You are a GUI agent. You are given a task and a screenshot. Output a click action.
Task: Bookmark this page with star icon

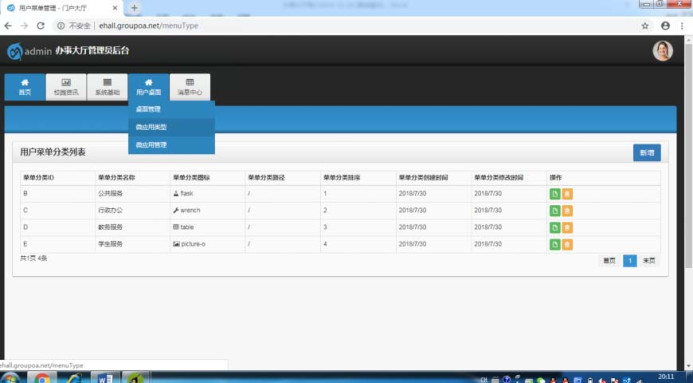[x=645, y=26]
